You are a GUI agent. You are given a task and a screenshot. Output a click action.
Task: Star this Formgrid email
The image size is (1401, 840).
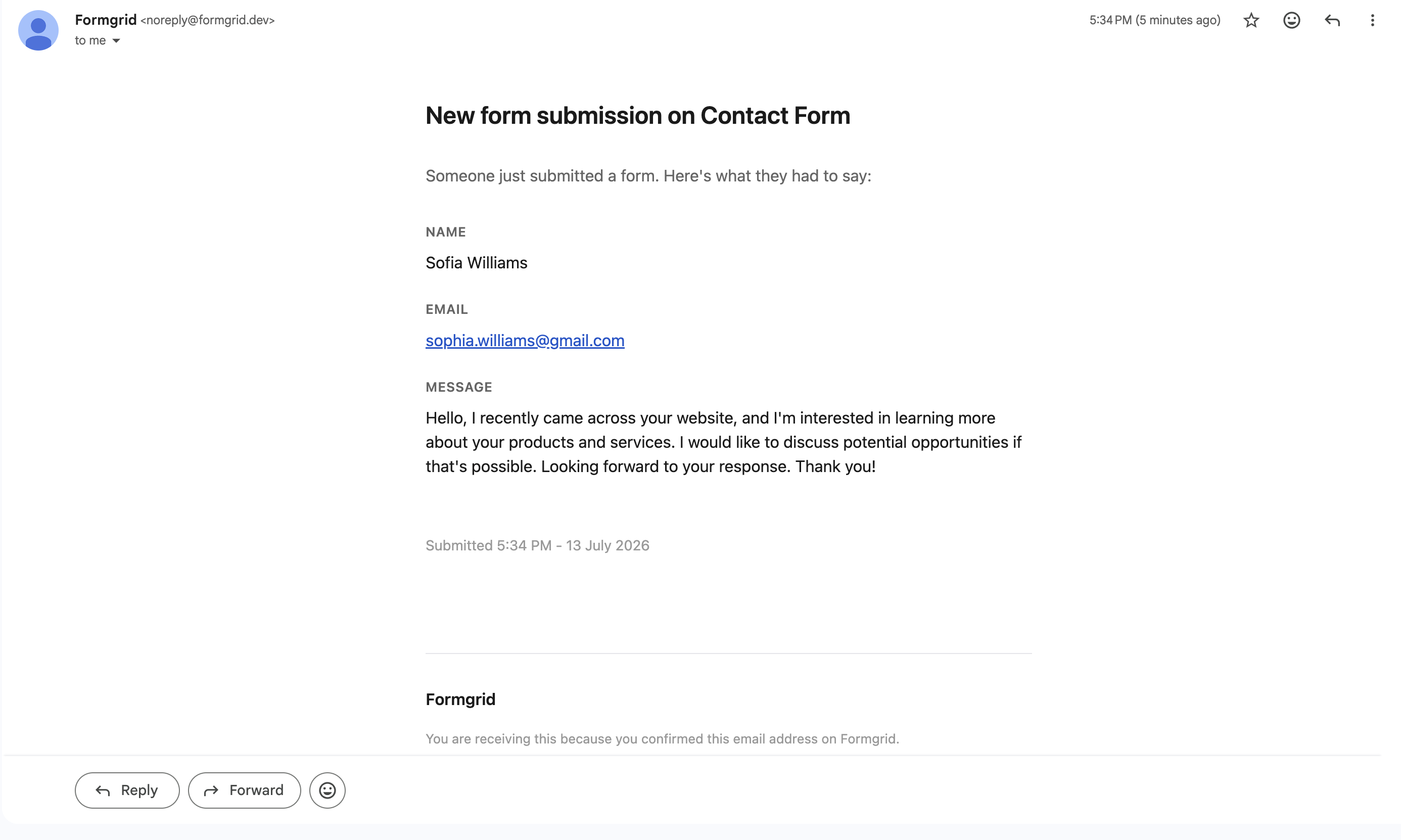coord(1251,20)
